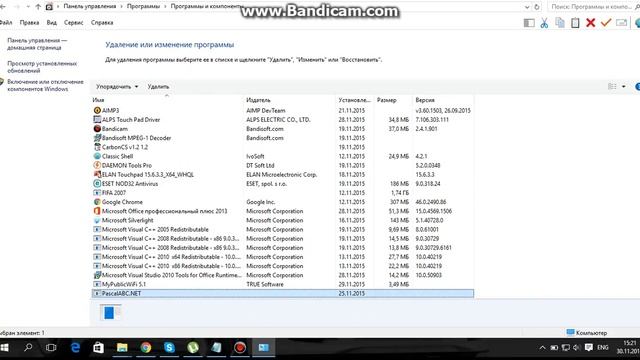Click the Microsoft Office 2013 icon
The image size is (640, 360).
(x=97, y=211)
